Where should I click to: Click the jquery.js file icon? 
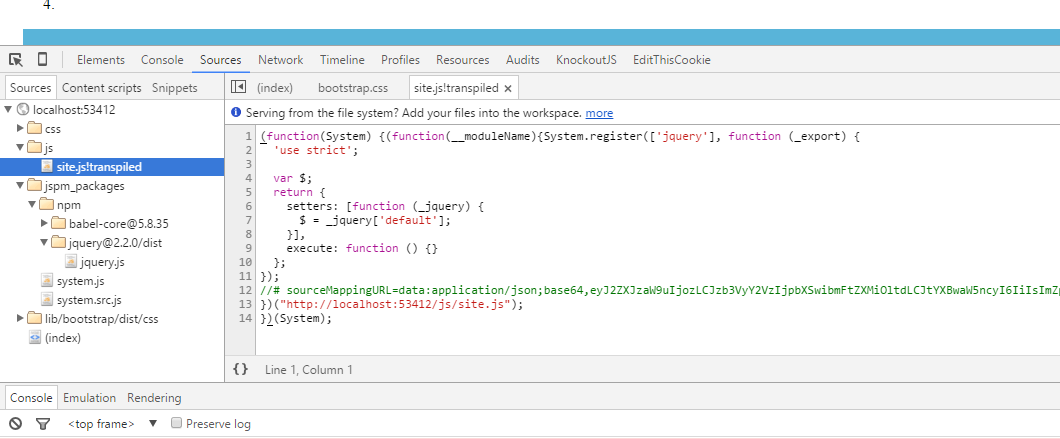click(71, 261)
